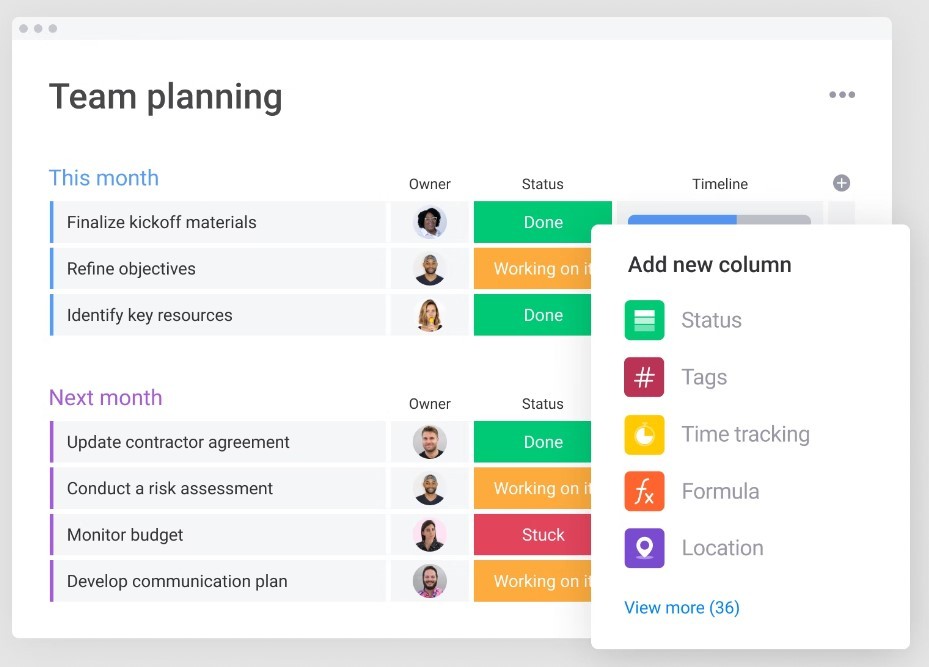This screenshot has height=667, width=929.
Task: Open Done status of Finalize kickoff materials
Action: point(542,222)
